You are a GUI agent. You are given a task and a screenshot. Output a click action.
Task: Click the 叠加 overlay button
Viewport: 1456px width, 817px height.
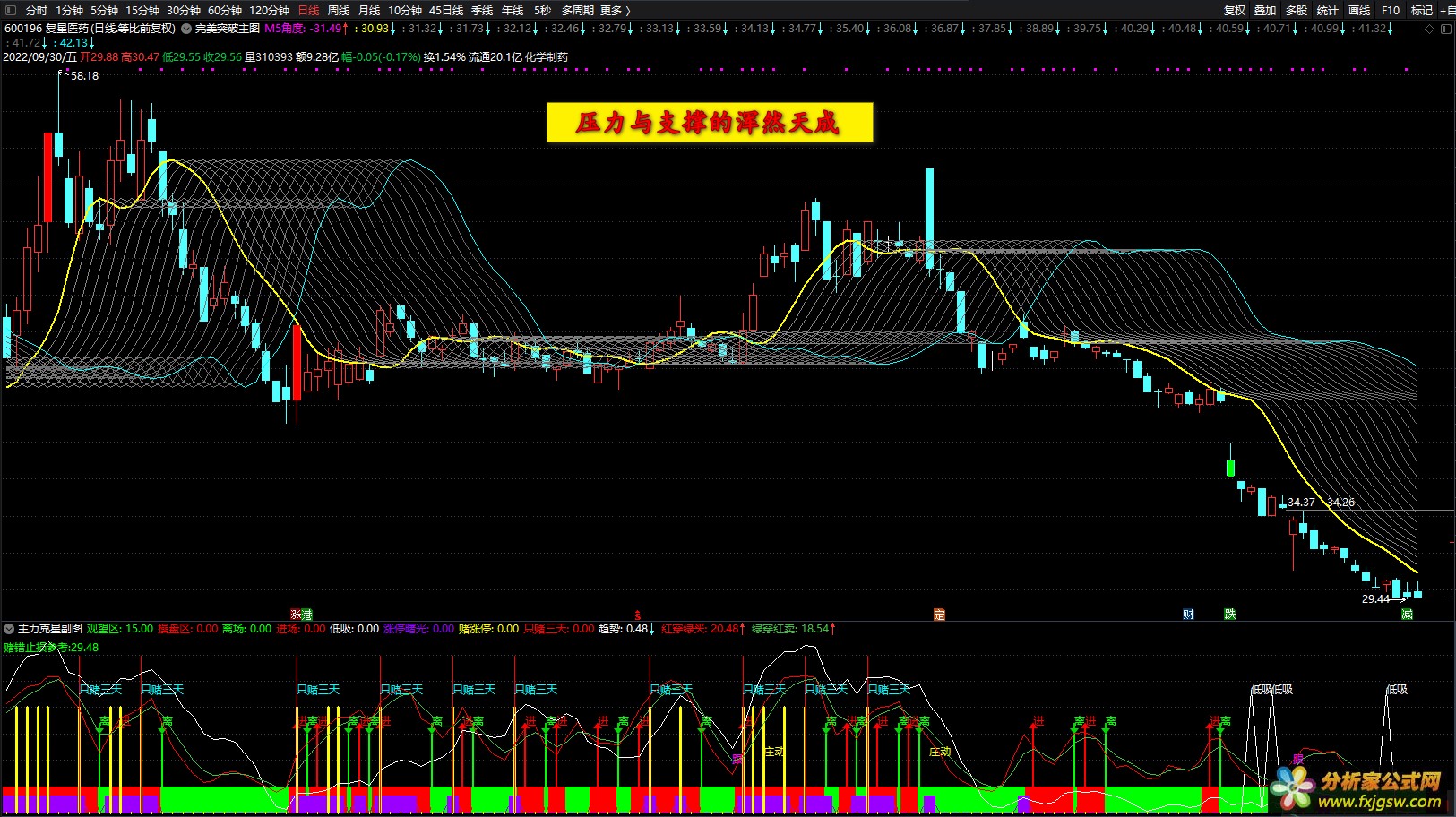(1265, 10)
